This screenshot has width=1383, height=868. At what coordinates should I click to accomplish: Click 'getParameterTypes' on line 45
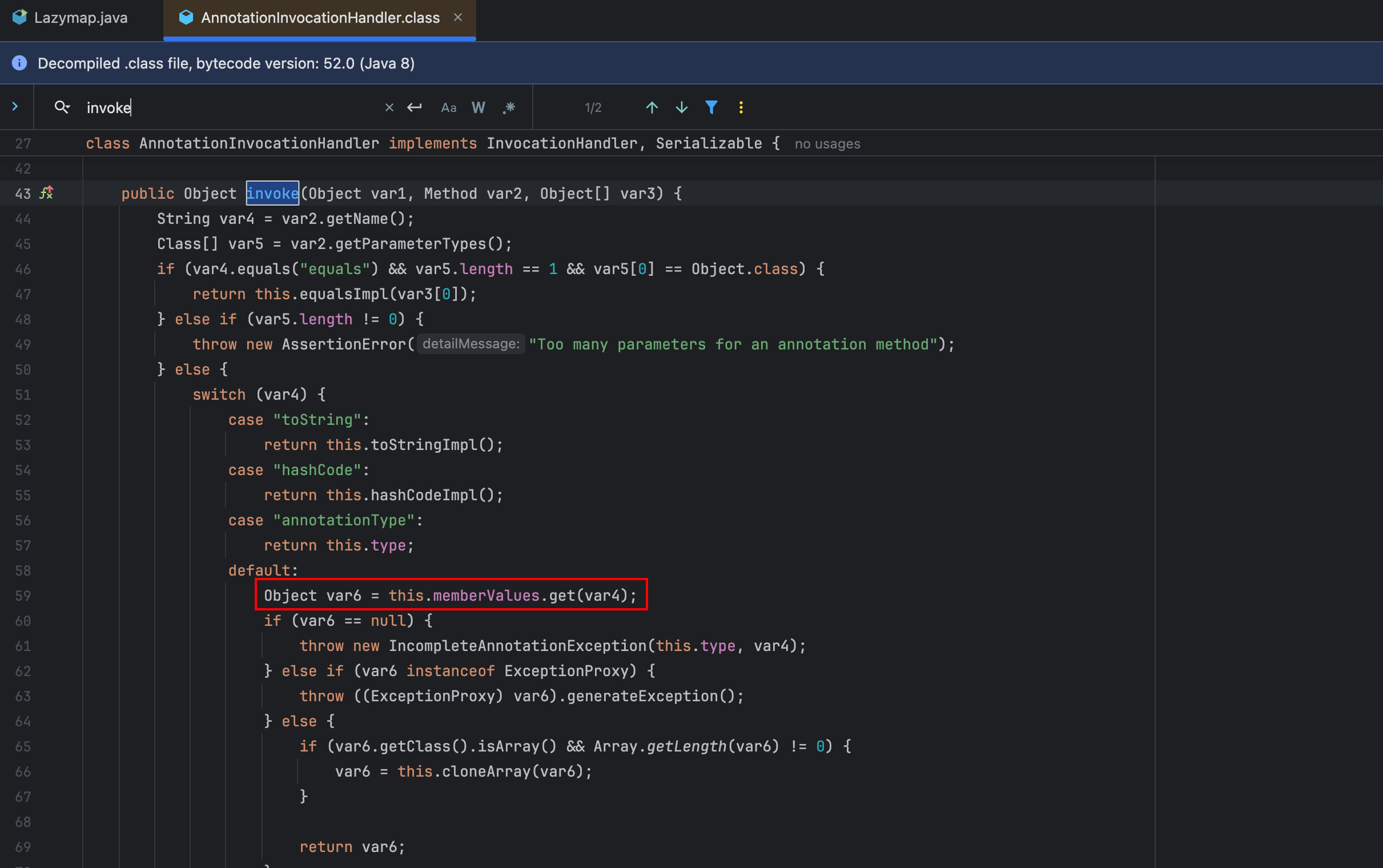[x=411, y=244]
